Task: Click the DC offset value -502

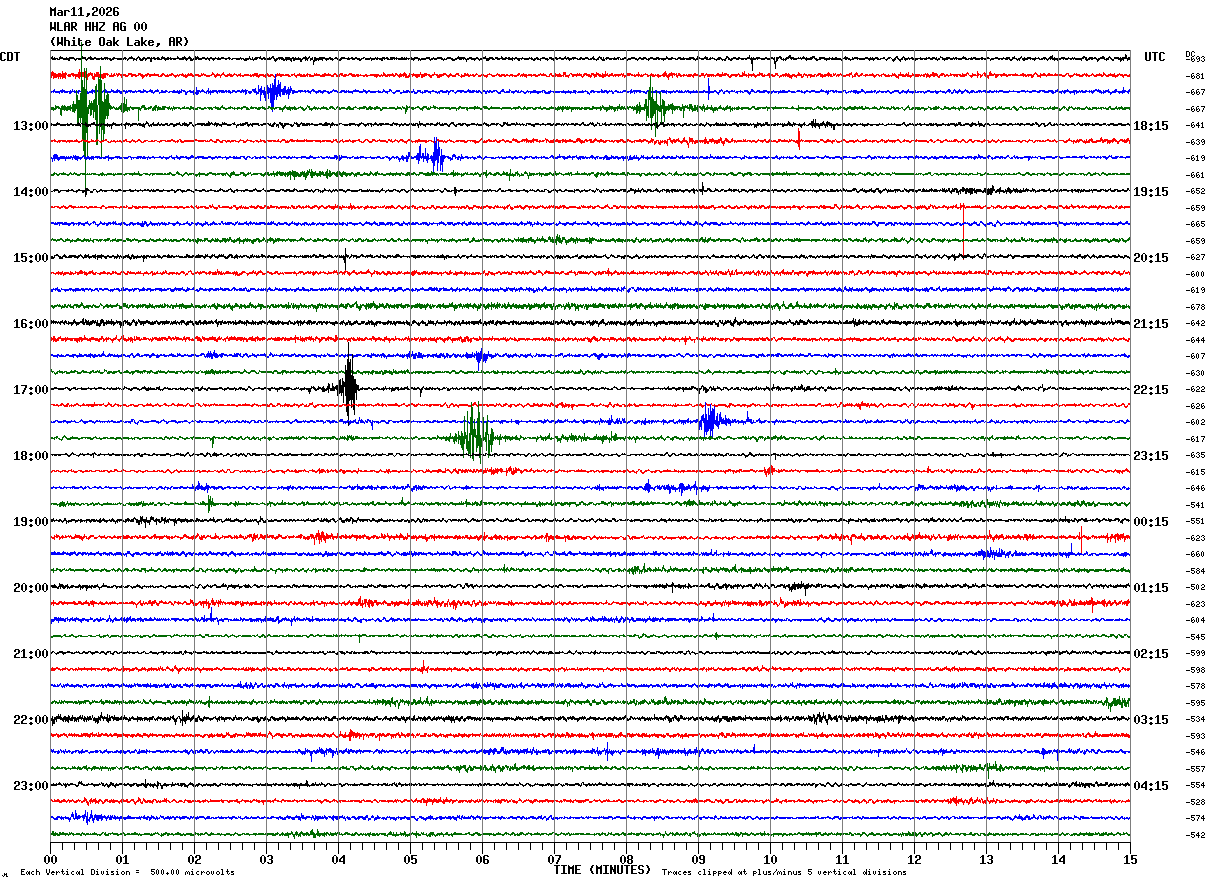Action: click(1195, 588)
